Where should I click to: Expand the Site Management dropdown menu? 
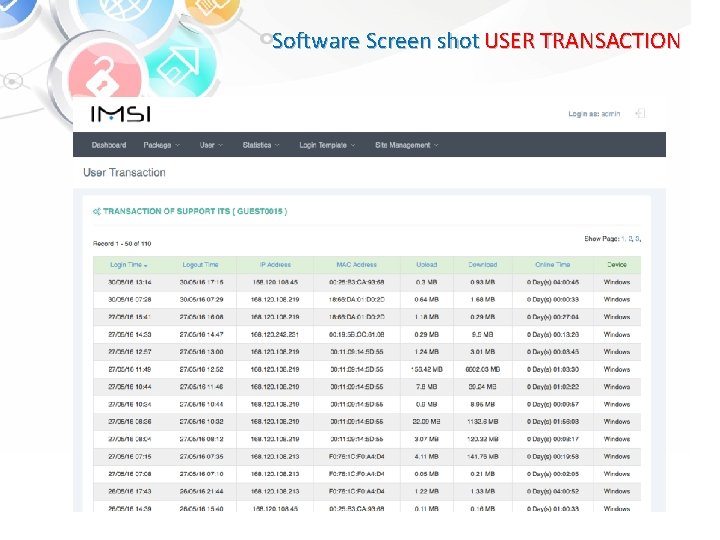point(406,145)
